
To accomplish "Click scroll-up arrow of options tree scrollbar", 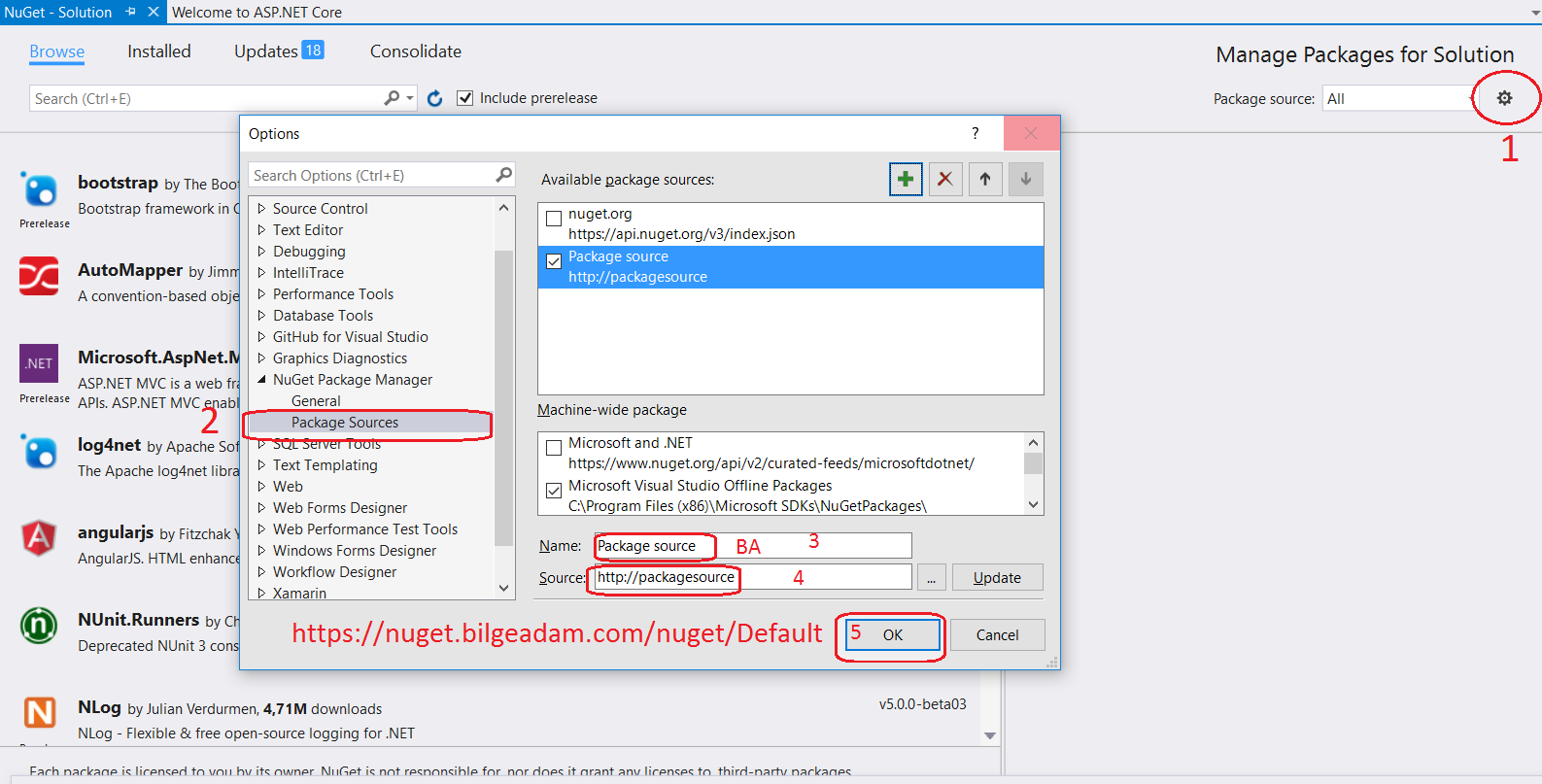I will pos(503,208).
